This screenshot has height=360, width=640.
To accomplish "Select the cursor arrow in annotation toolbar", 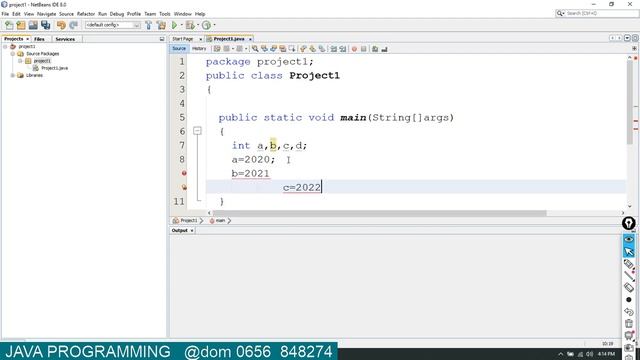I will click(x=629, y=252).
